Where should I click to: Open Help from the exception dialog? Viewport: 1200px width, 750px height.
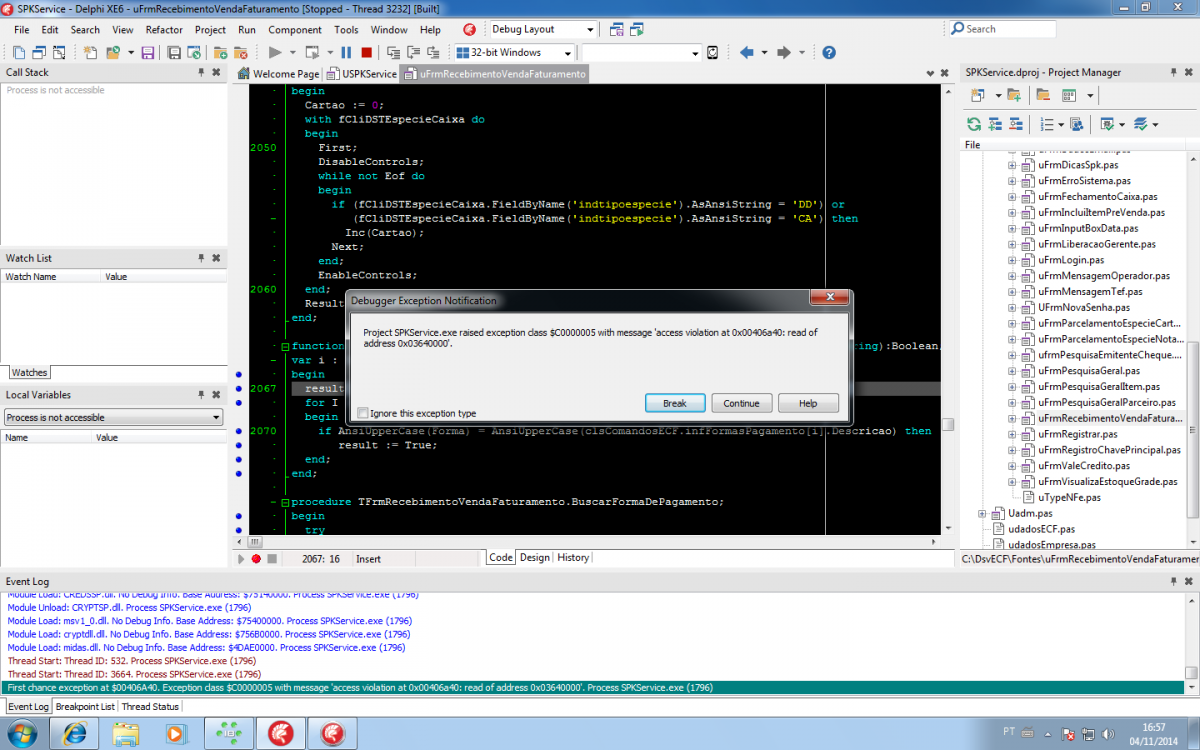coord(809,403)
